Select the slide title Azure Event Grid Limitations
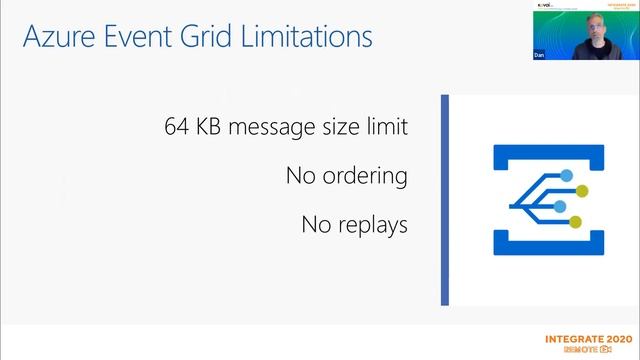This screenshot has height=360, width=640. tap(198, 36)
